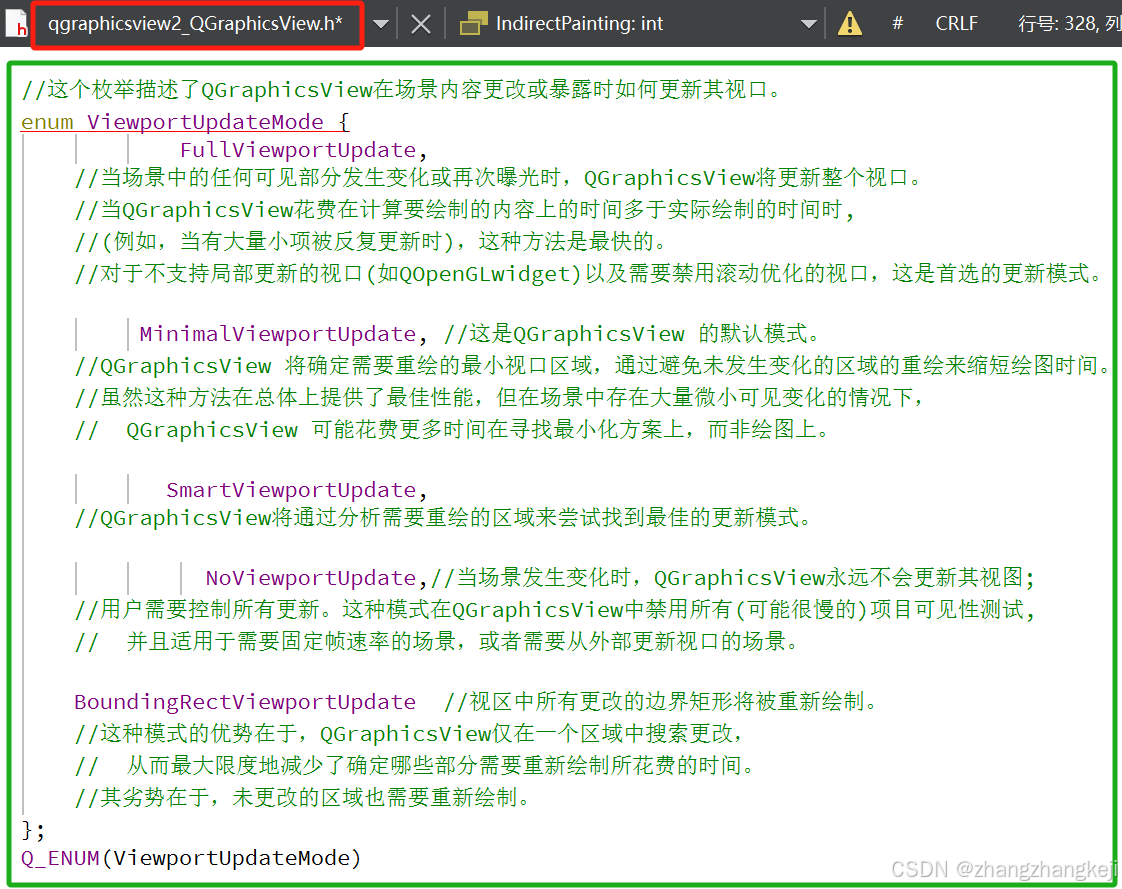Viewport: 1122px width, 889px height.
Task: Click comment starting '//(例如，当有大量小项被反复更新时)'
Action: pyautogui.click(x=372, y=242)
